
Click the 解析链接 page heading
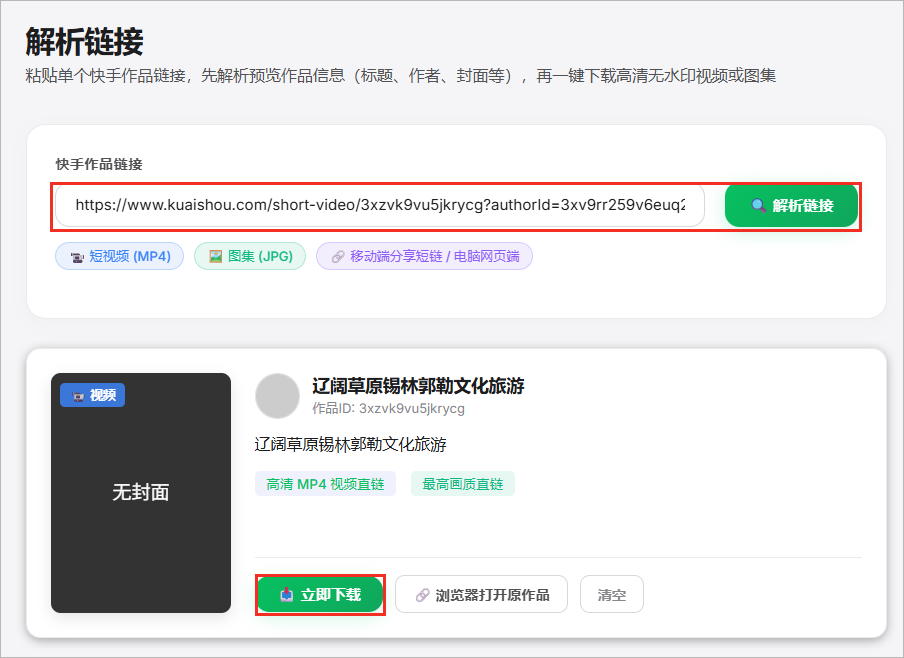[x=84, y=42]
